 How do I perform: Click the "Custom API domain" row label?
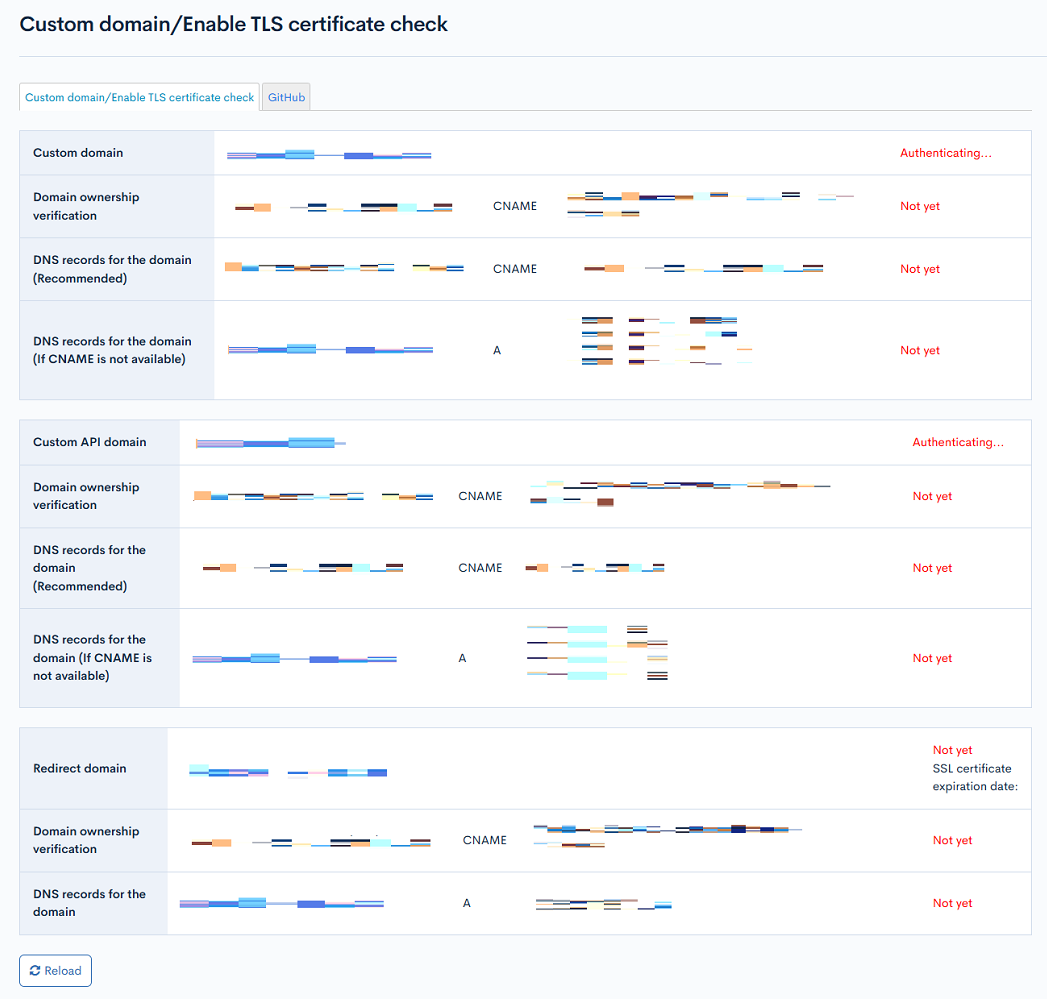(x=89, y=442)
